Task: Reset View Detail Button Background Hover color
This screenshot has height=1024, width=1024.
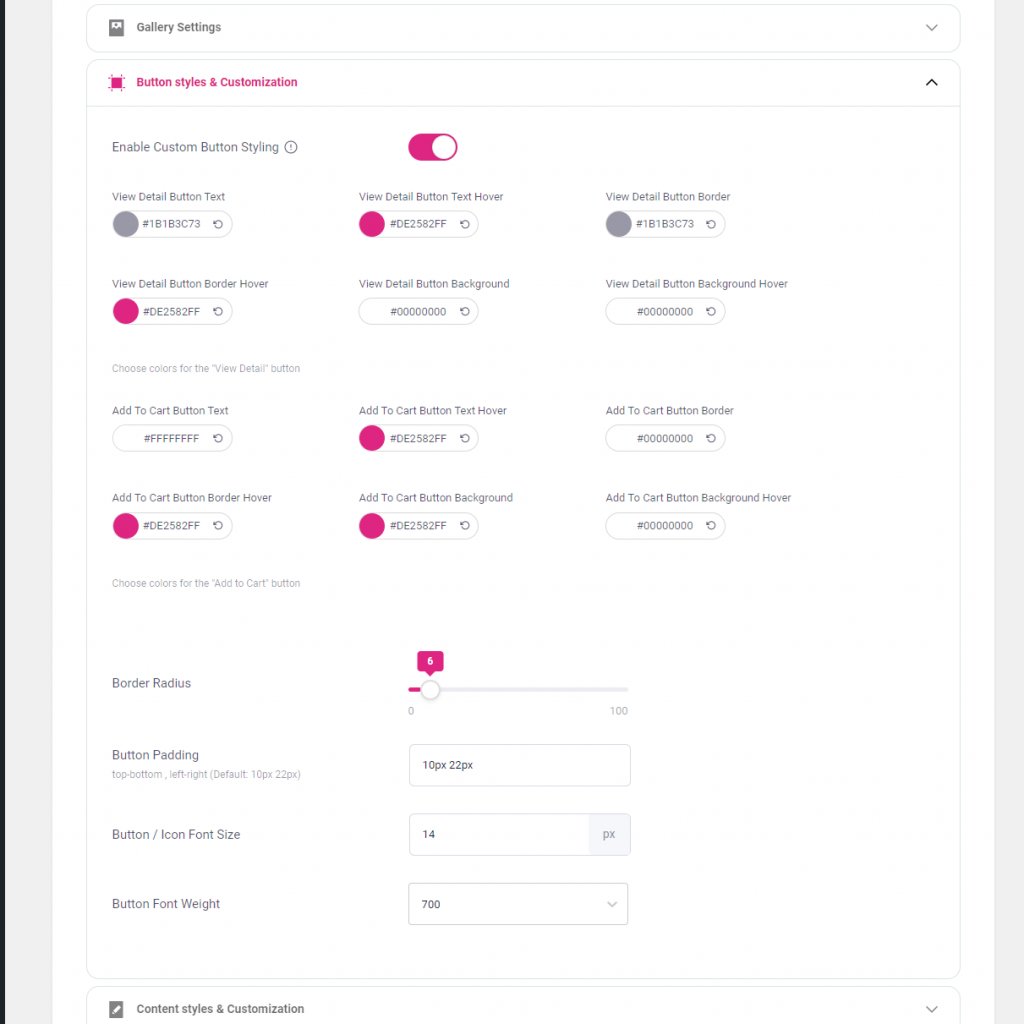Action: point(711,312)
